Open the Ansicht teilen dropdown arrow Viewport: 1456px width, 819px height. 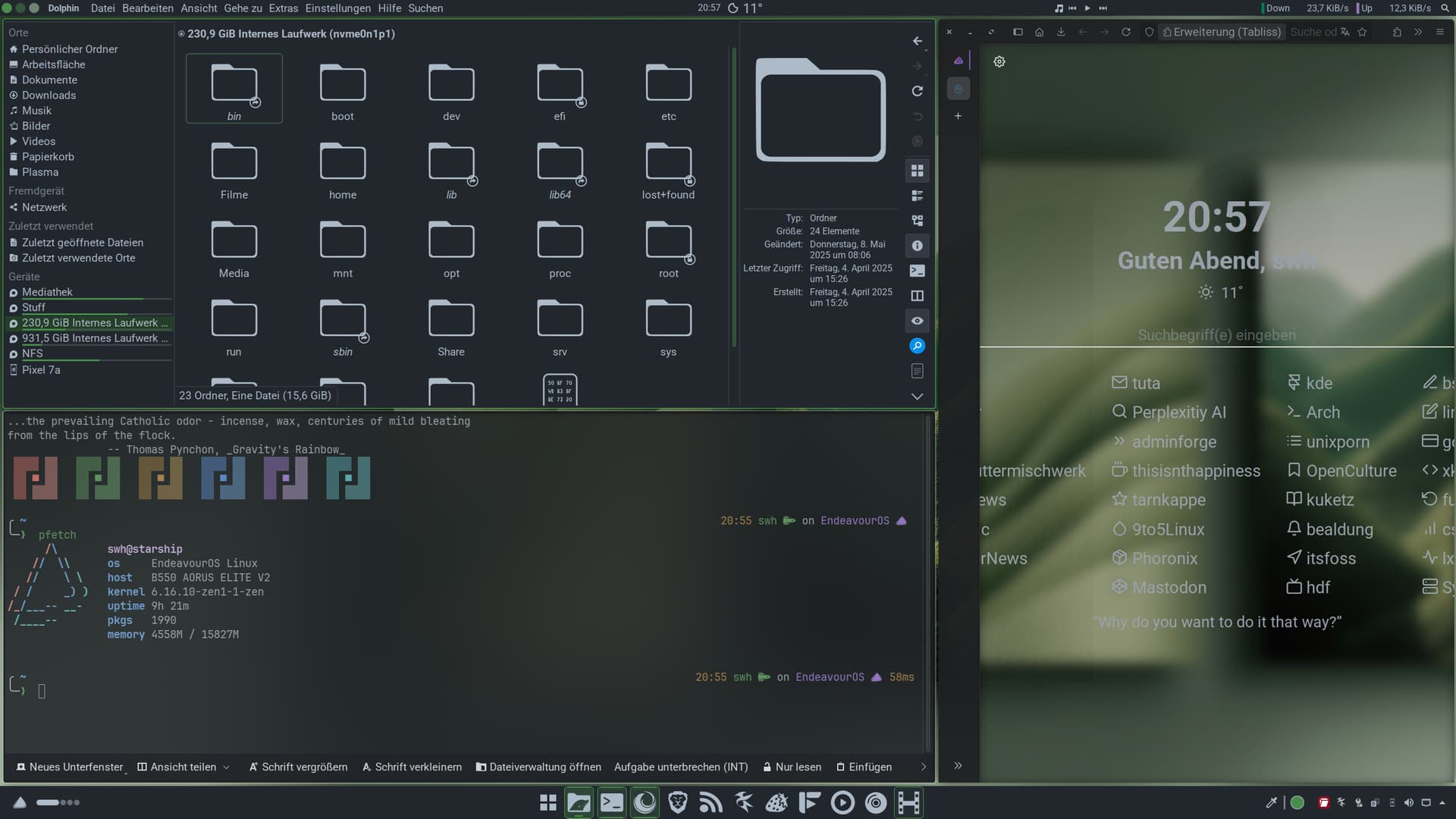pos(226,767)
